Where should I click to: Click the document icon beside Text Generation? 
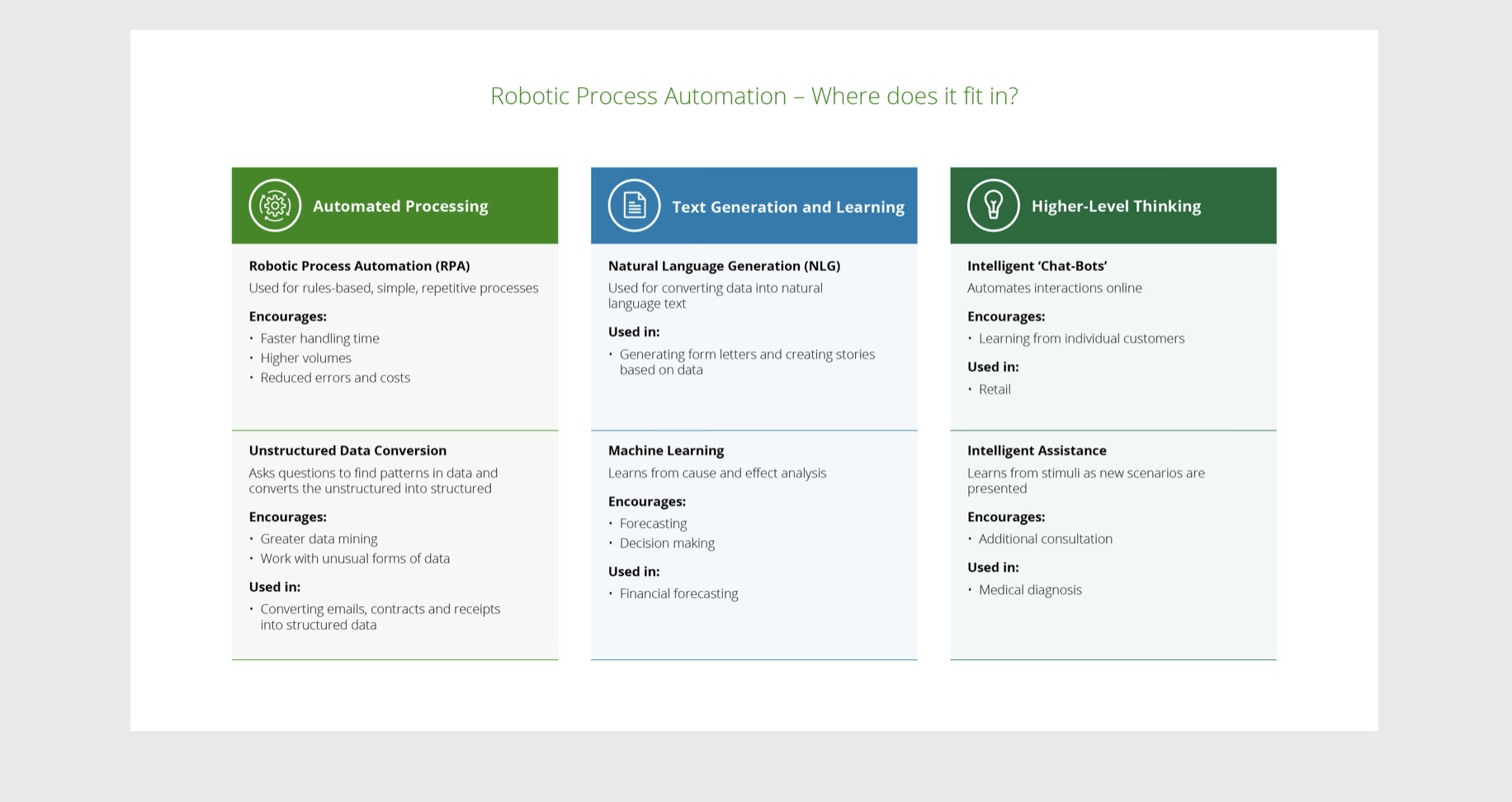click(x=634, y=205)
